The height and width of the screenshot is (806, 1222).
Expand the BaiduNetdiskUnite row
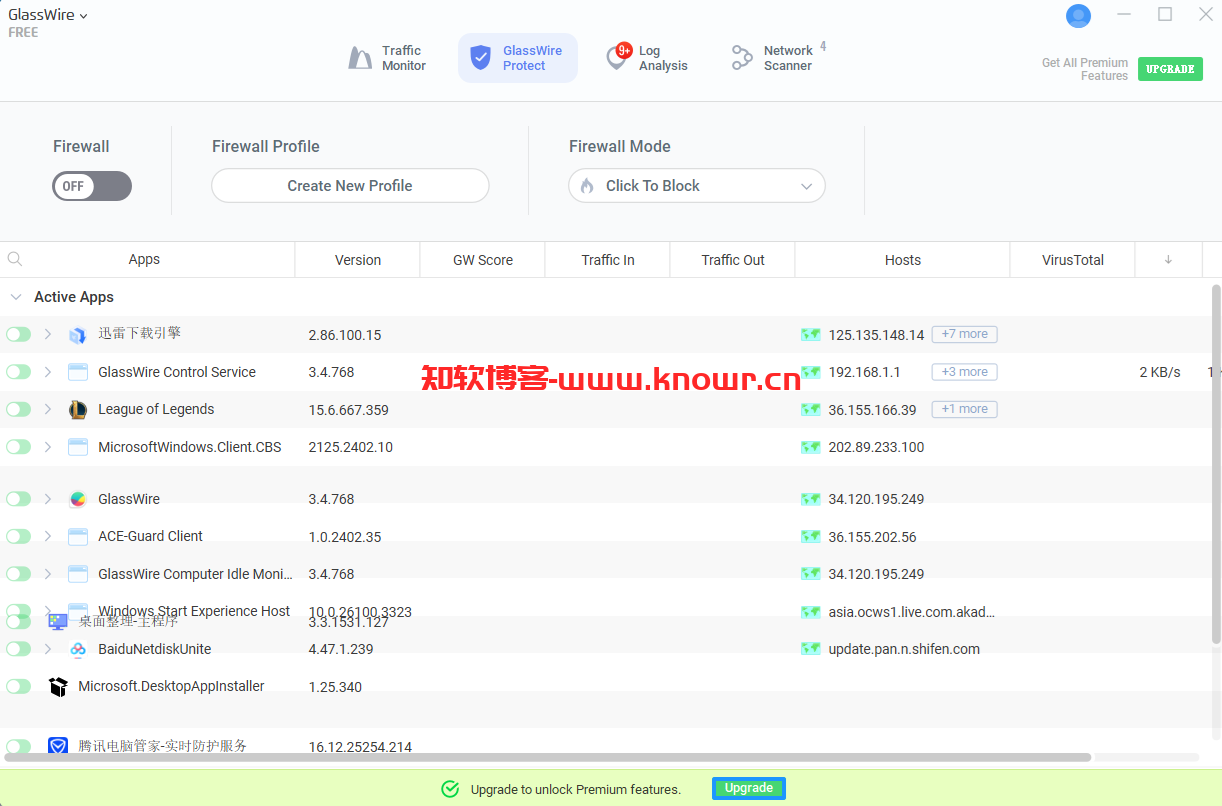click(47, 649)
